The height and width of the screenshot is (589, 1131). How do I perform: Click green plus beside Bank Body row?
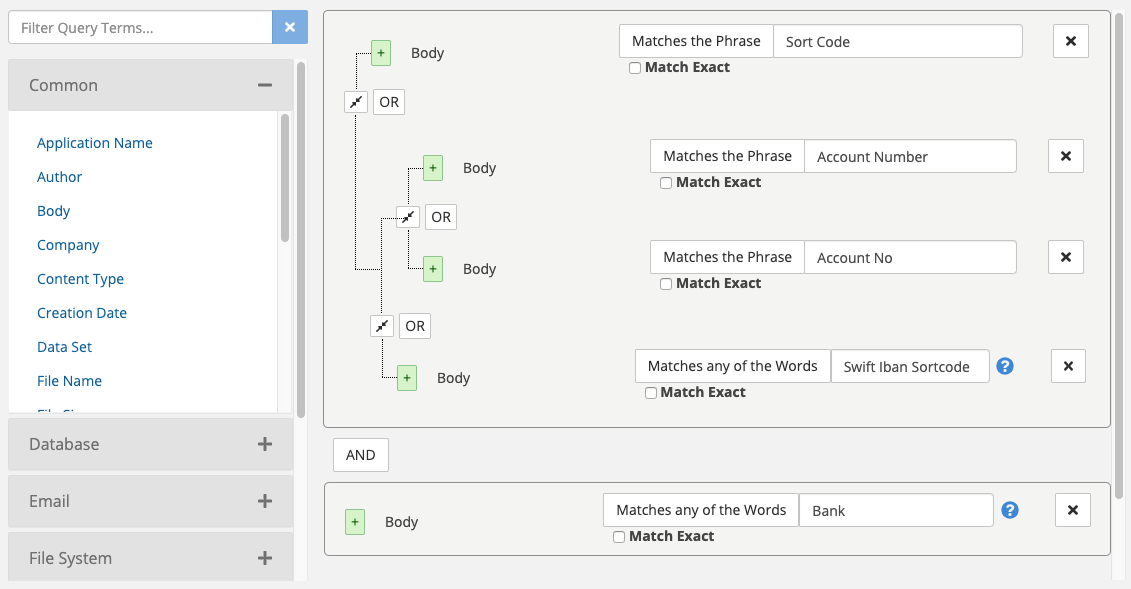tap(355, 522)
